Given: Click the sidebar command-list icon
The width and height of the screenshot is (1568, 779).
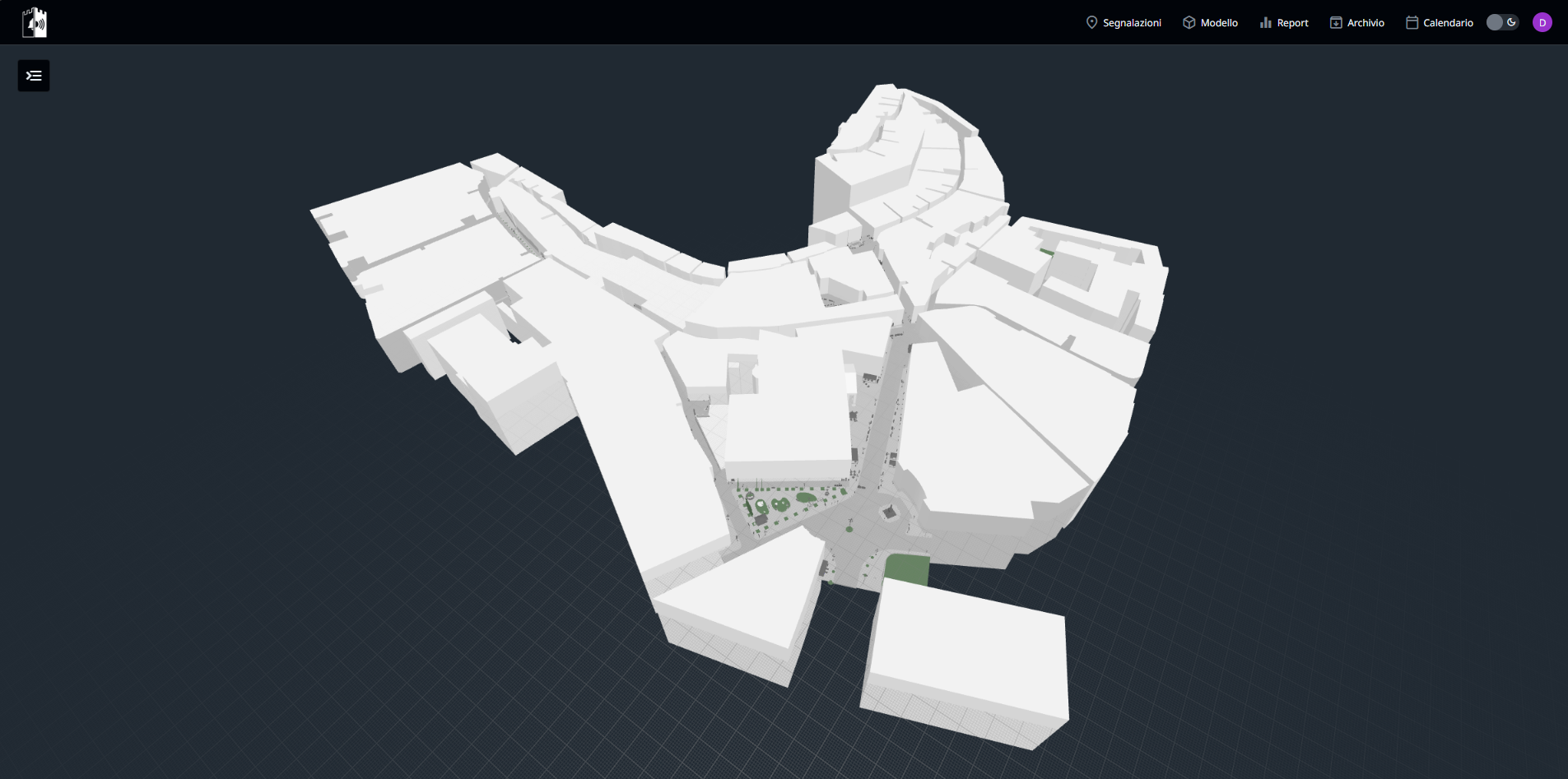Looking at the screenshot, I should click(34, 75).
